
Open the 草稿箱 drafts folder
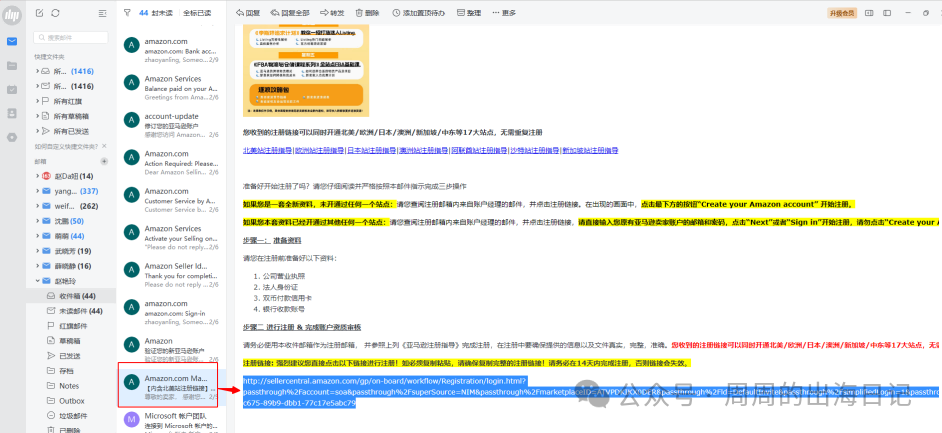click(71, 341)
